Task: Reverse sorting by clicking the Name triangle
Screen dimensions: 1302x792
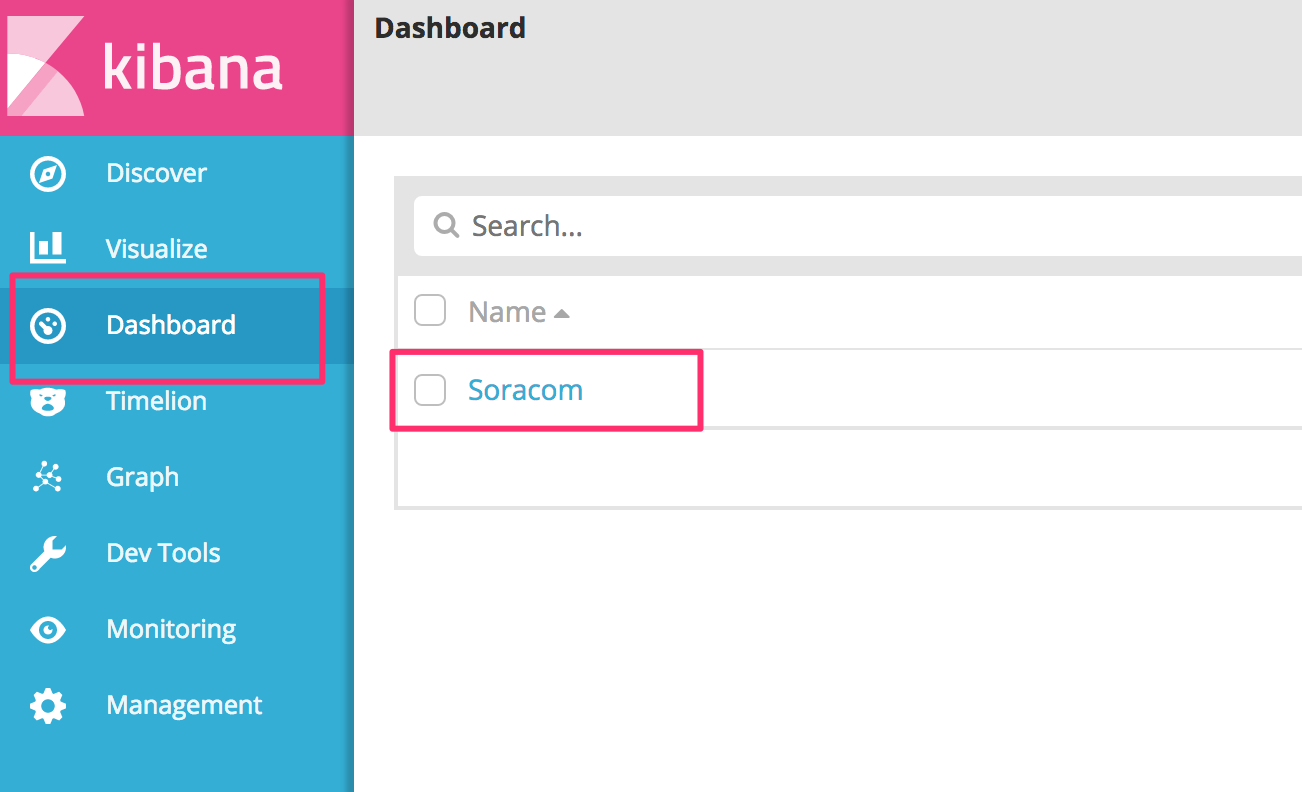Action: coord(561,311)
